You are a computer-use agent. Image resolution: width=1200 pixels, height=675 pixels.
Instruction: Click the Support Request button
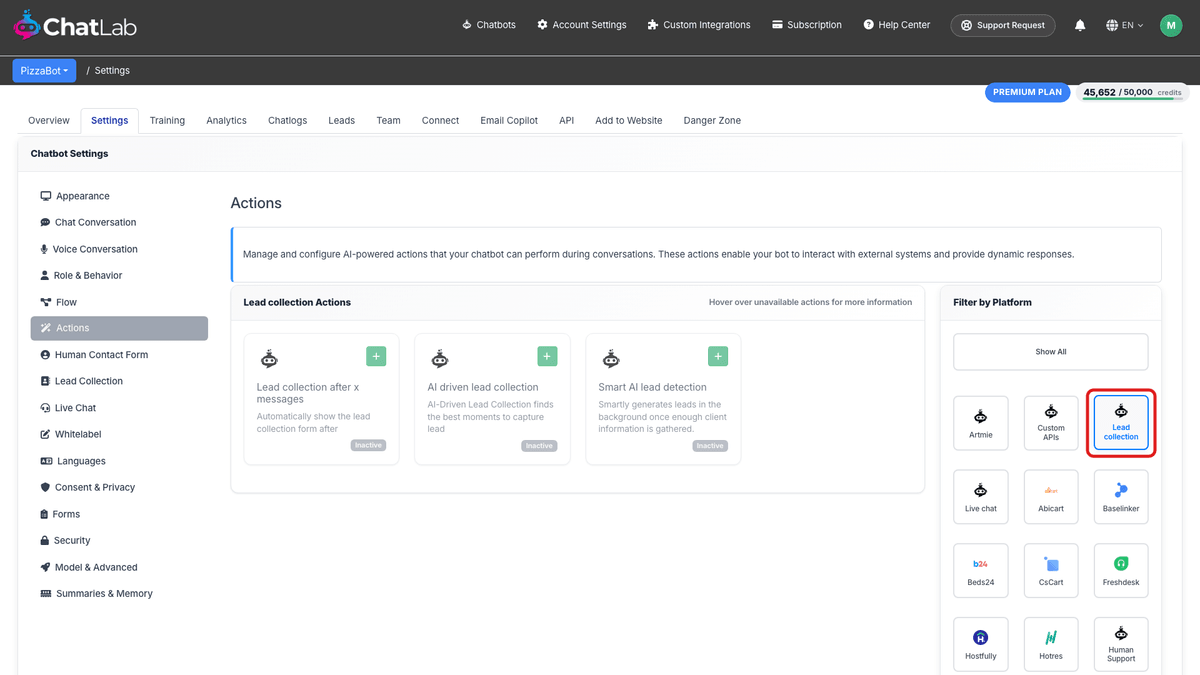(x=1002, y=25)
